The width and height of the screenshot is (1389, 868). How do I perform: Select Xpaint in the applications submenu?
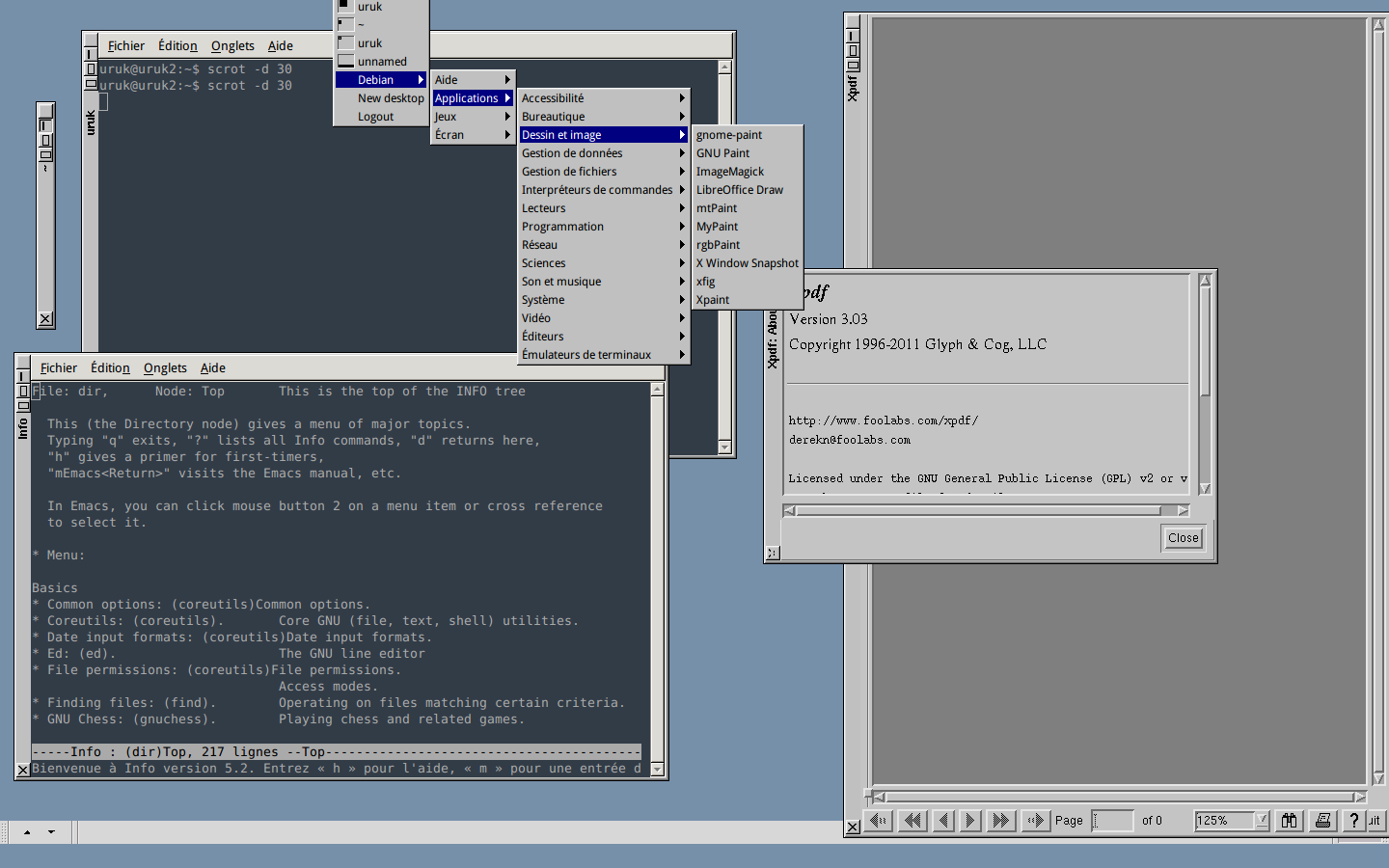[x=712, y=299]
